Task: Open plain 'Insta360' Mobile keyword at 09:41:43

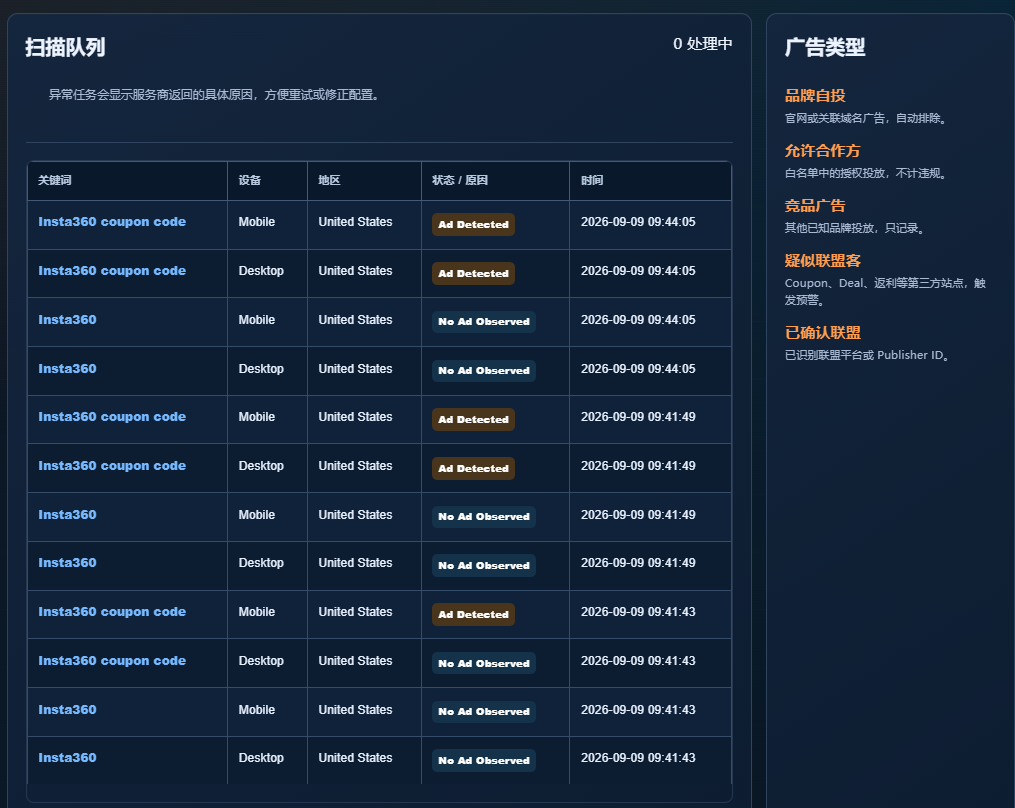Action: (67, 710)
